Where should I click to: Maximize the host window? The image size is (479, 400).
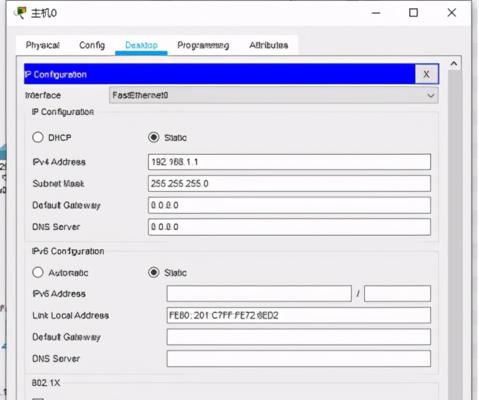[413, 13]
